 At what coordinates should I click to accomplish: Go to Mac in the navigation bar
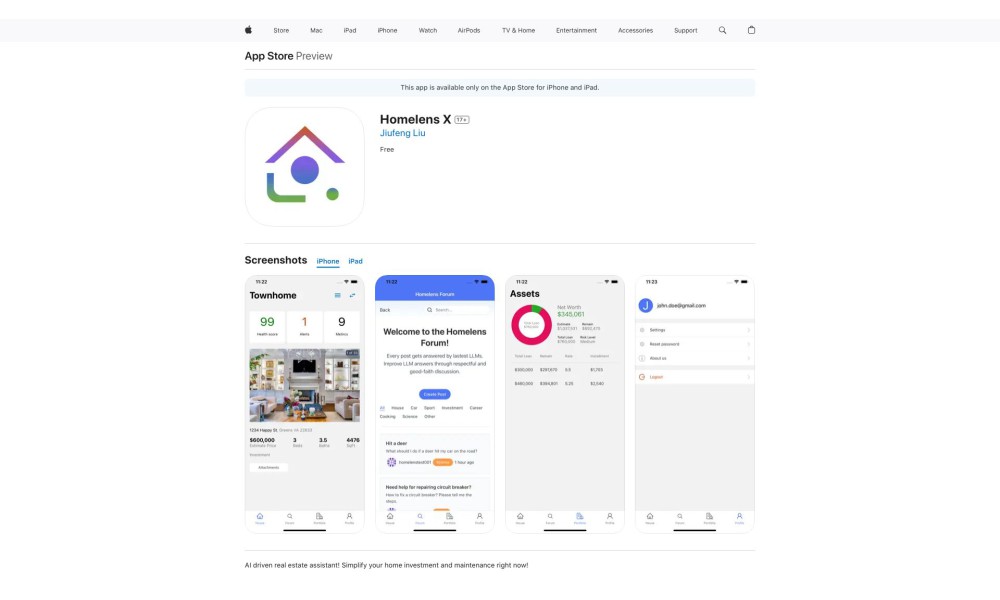pos(316,31)
